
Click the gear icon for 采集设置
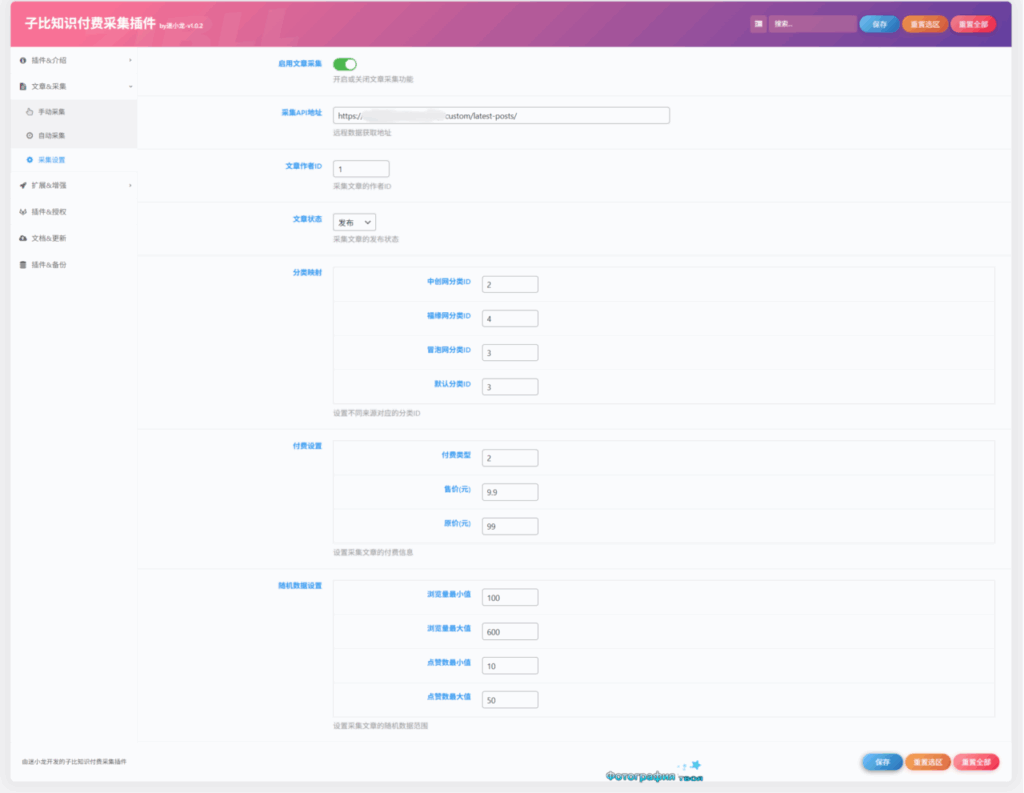(x=30, y=160)
